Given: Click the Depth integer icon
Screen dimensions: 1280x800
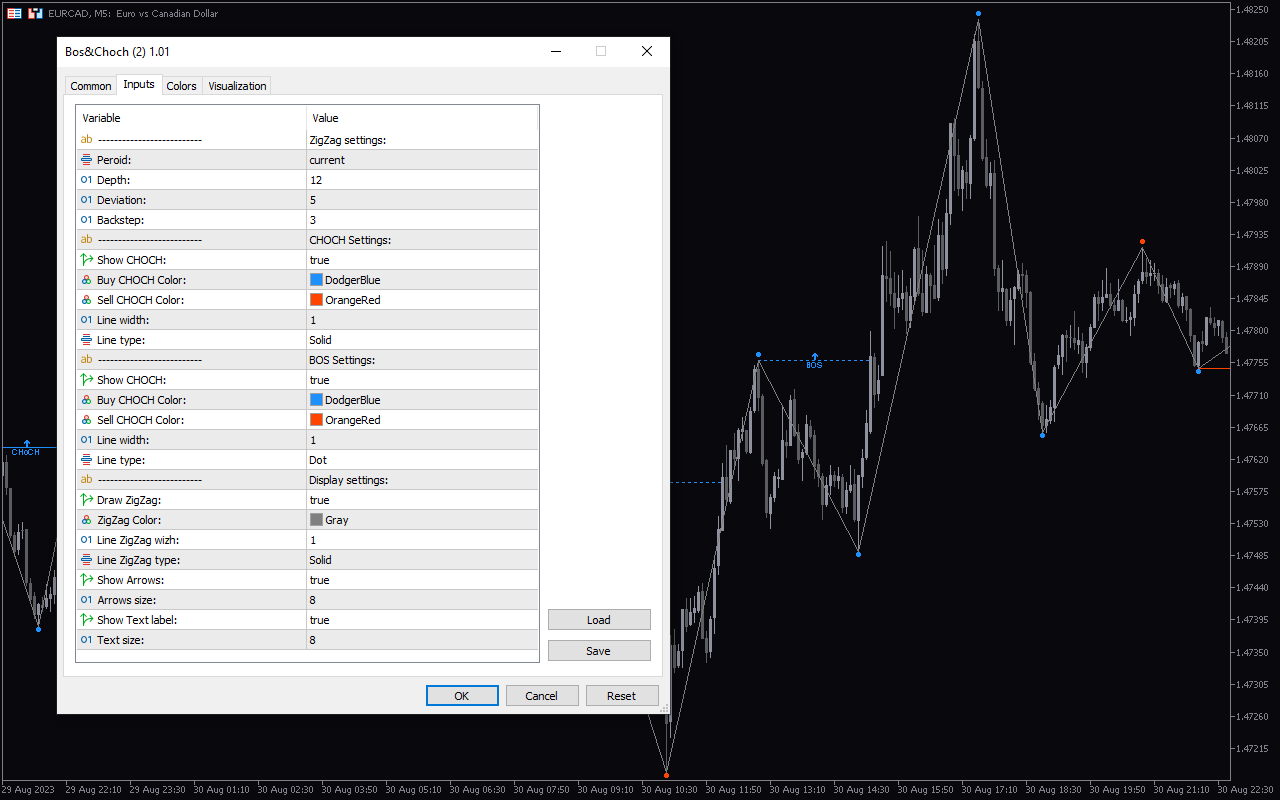Looking at the screenshot, I should pos(86,180).
